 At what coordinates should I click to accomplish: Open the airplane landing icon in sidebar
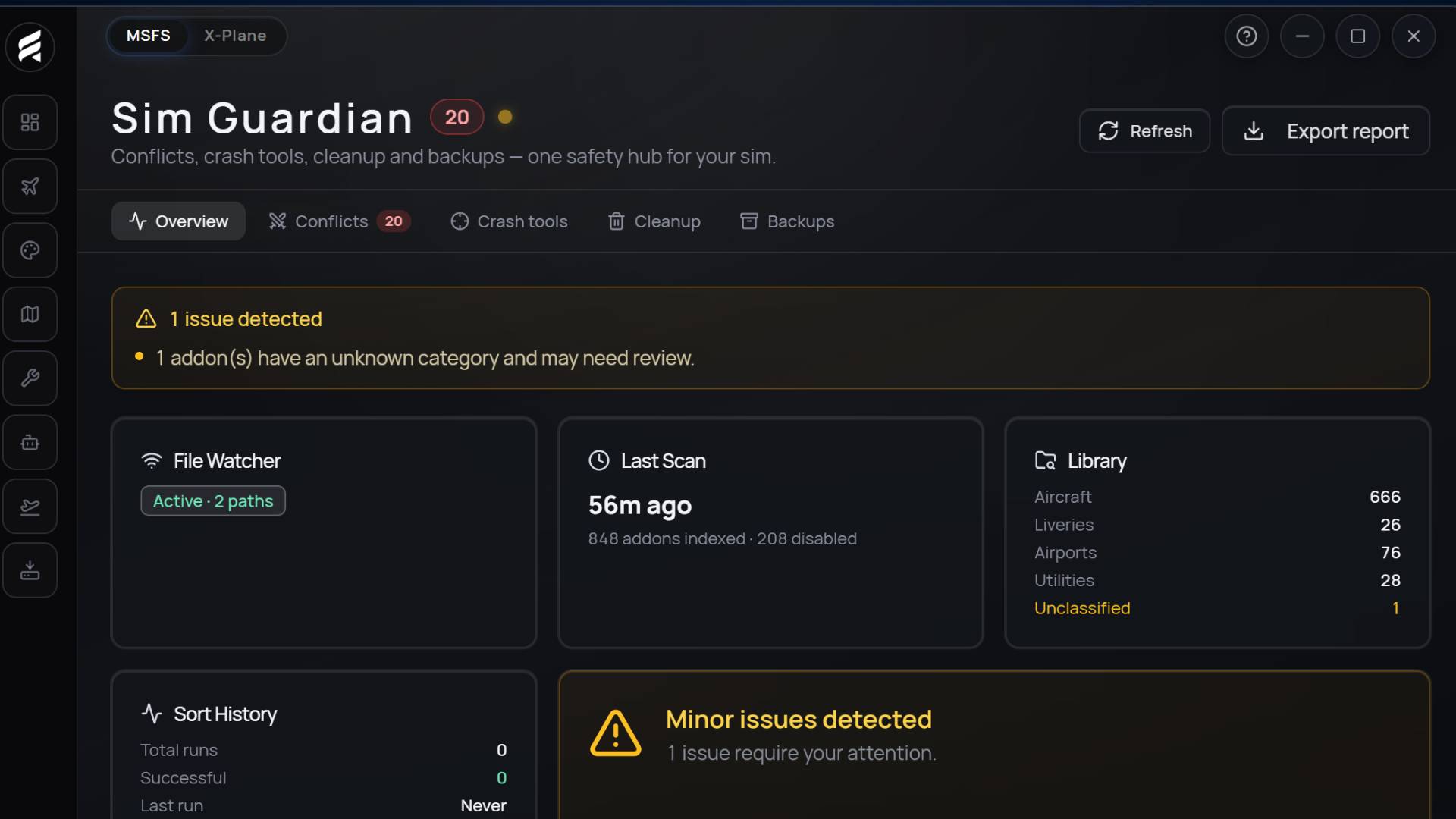coord(30,506)
